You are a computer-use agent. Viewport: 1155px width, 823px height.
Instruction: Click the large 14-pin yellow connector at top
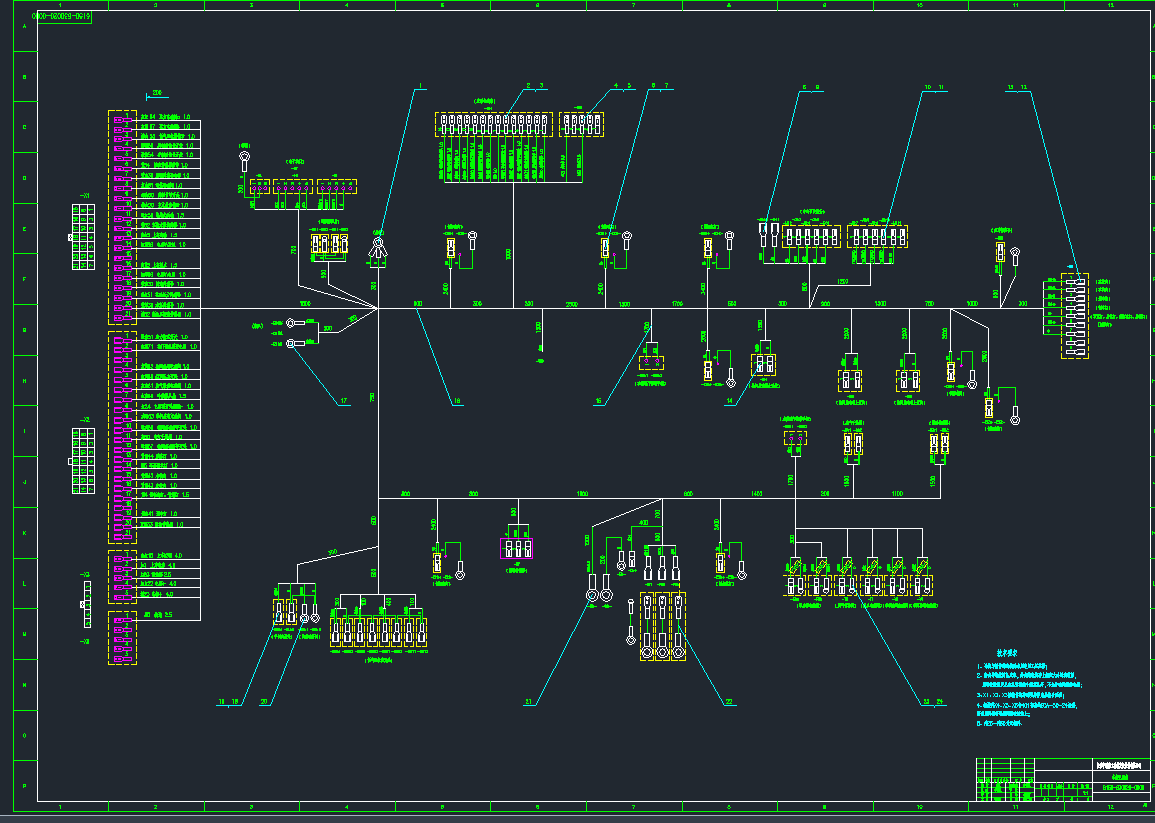pos(493,125)
